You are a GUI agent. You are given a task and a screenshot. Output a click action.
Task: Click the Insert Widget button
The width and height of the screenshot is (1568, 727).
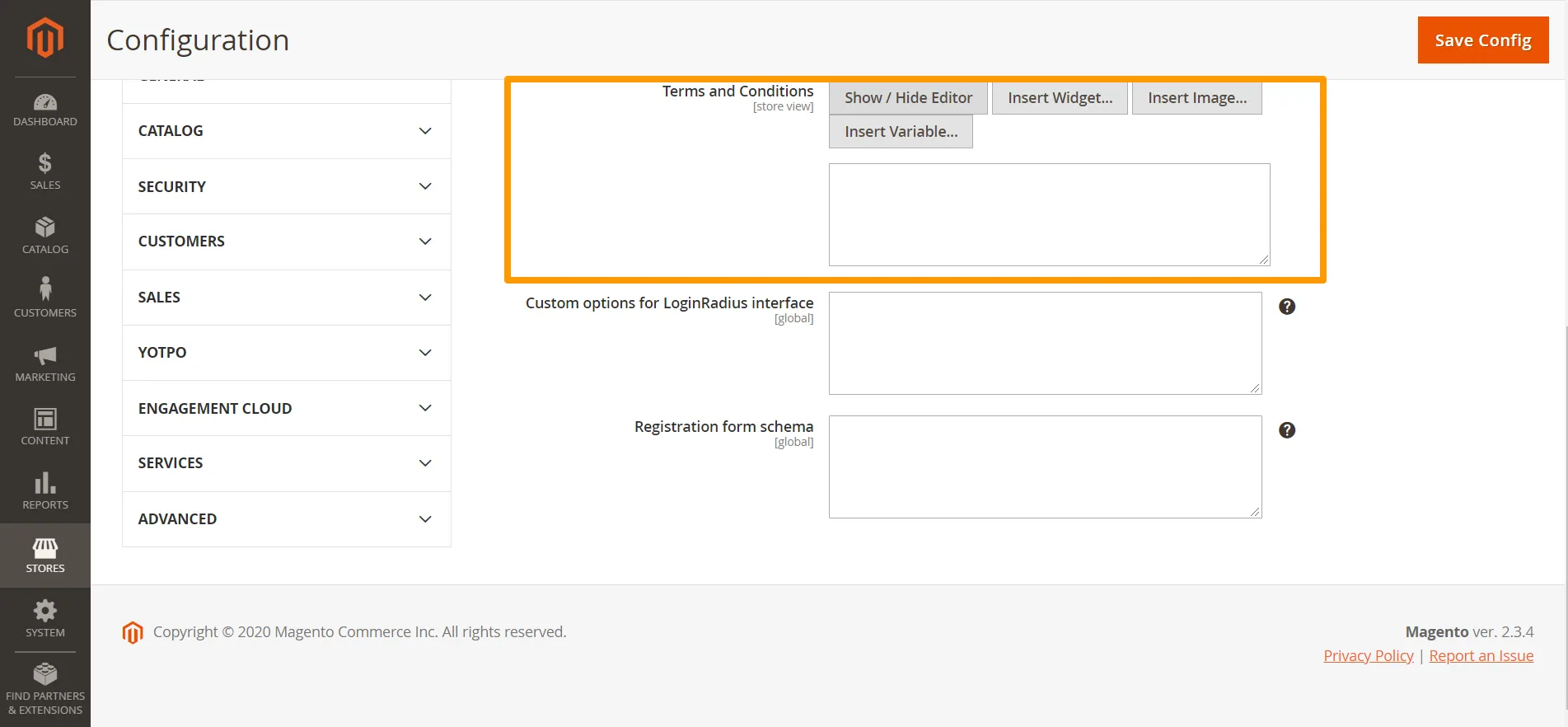(1060, 98)
